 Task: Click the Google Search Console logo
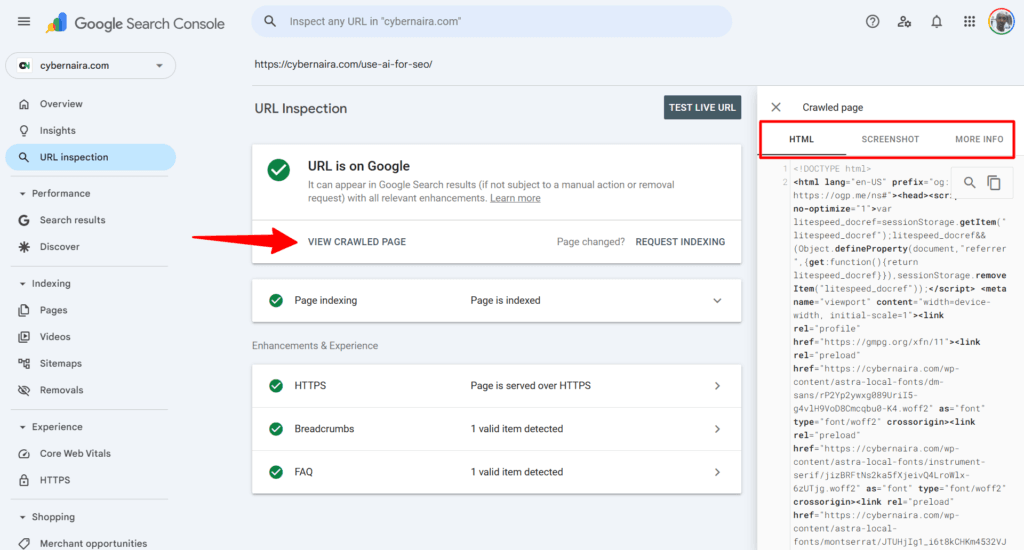[x=136, y=24]
